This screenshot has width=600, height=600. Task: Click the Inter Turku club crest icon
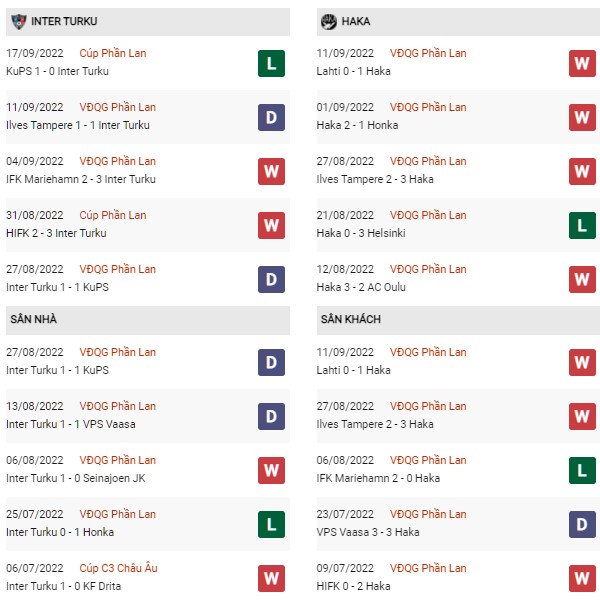pyautogui.click(x=18, y=21)
